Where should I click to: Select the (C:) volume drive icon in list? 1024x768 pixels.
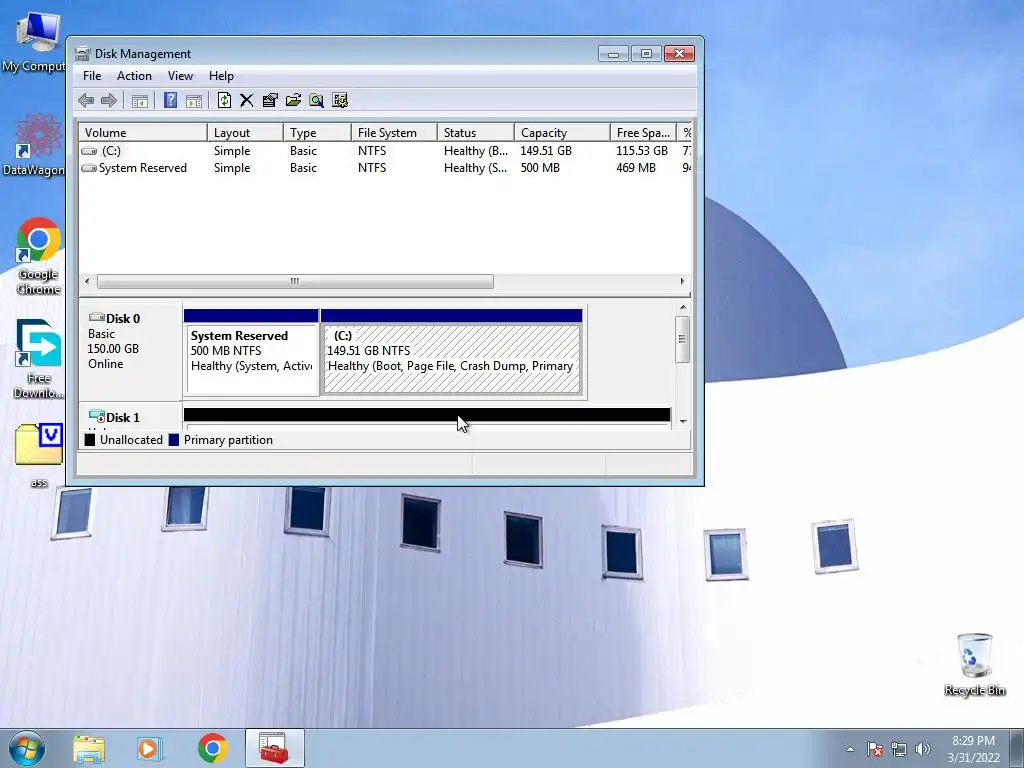tap(89, 151)
